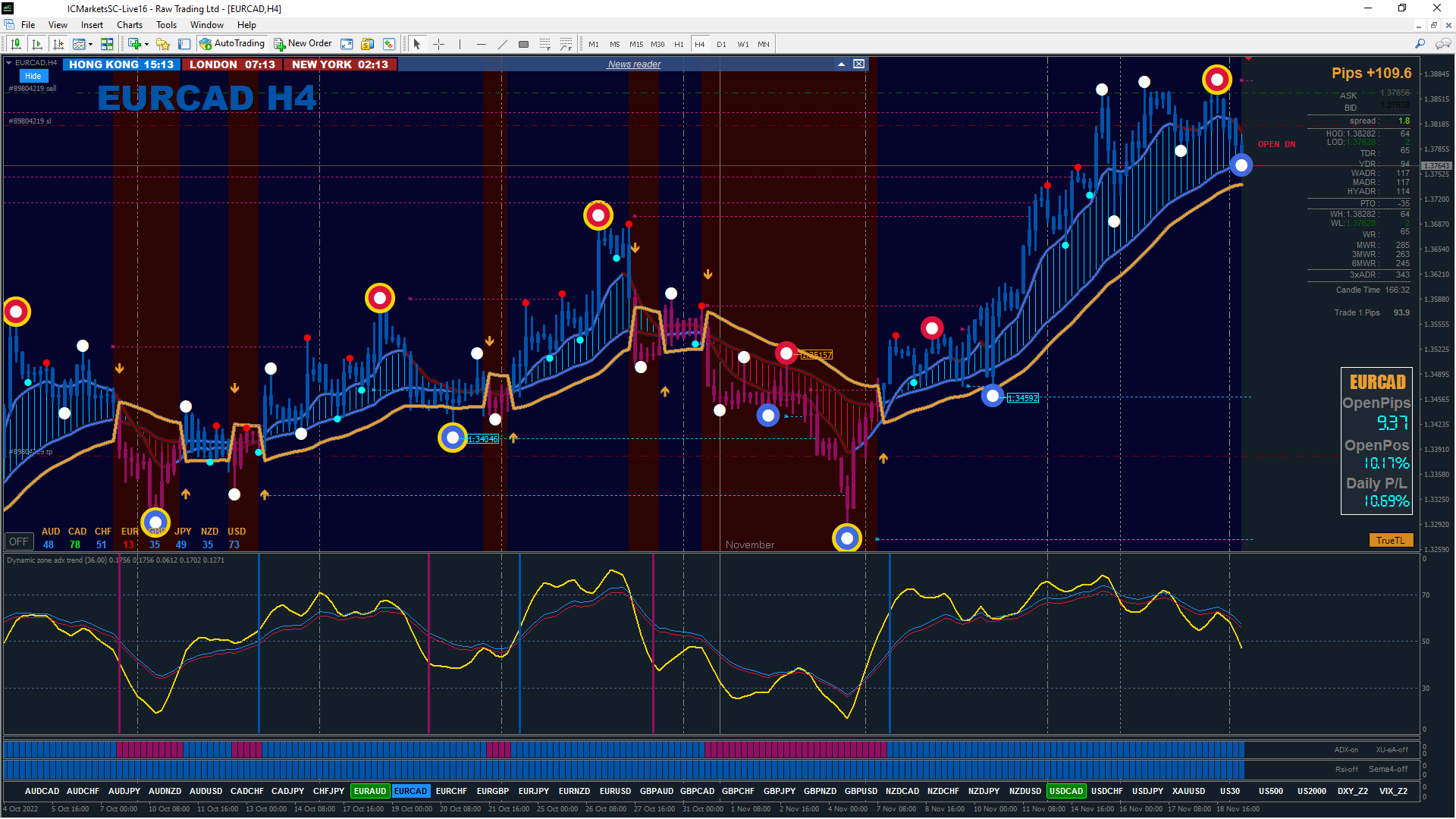The height and width of the screenshot is (819, 1456).
Task: Open the new chart dropdown arrow
Action: pyautogui.click(x=146, y=44)
